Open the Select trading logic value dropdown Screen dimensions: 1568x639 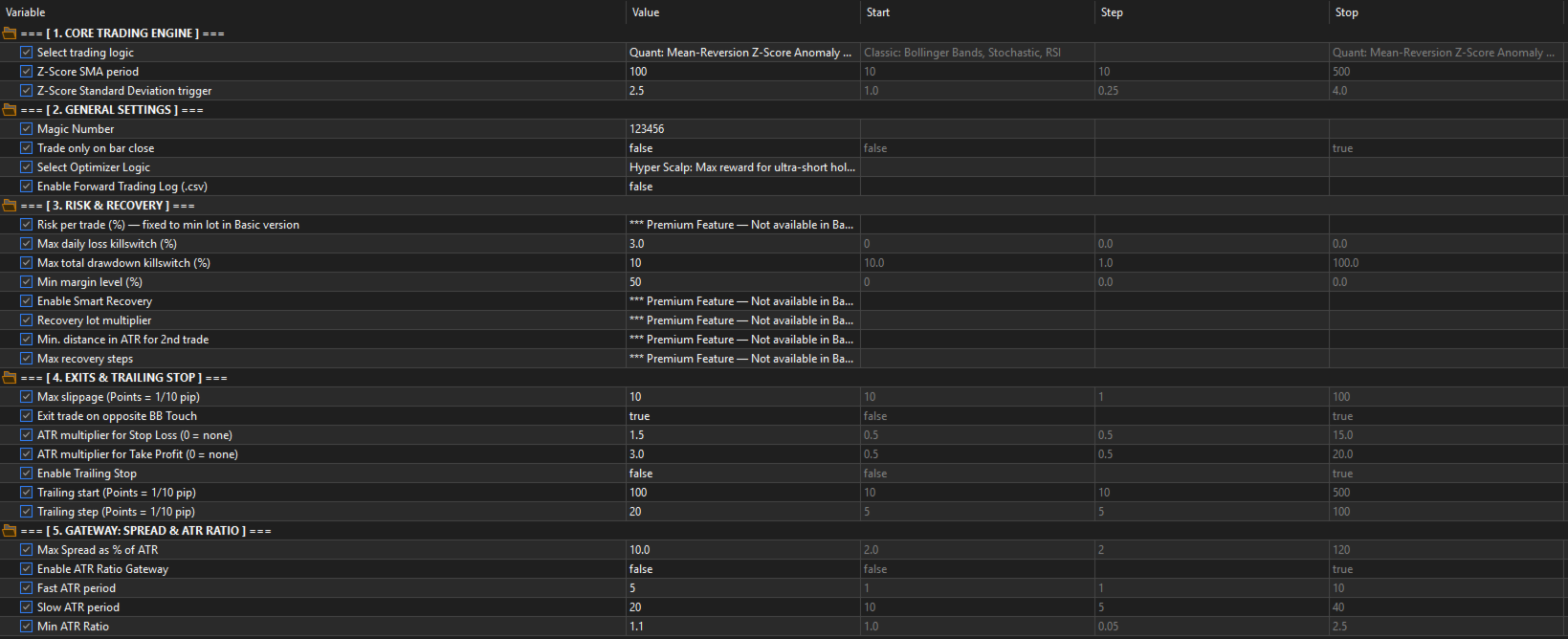tap(741, 53)
